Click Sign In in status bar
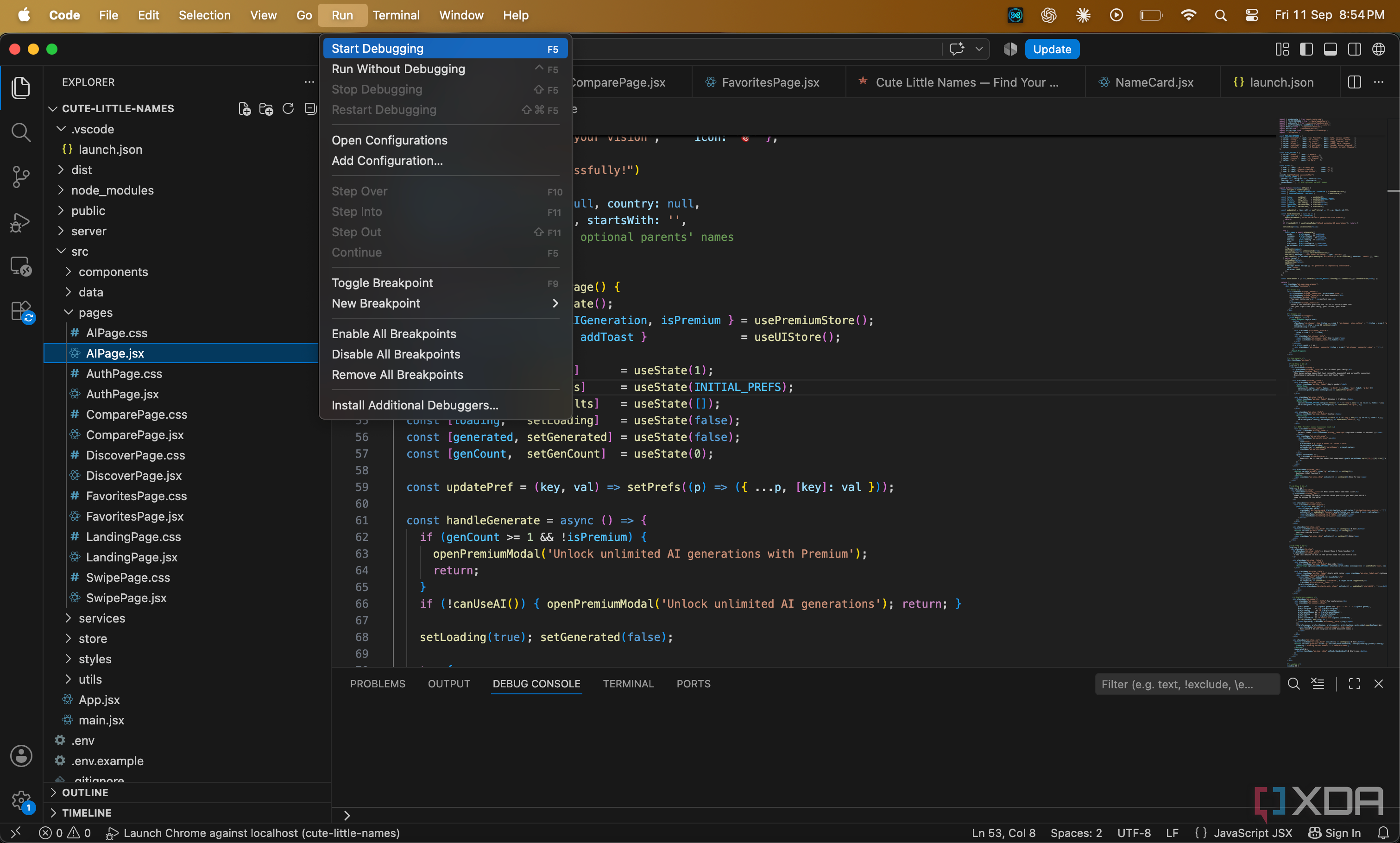This screenshot has width=1400, height=843. tap(1335, 833)
